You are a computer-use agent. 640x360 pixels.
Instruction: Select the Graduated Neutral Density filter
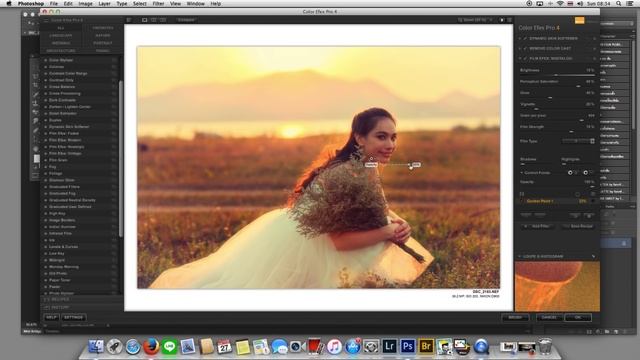(x=72, y=200)
